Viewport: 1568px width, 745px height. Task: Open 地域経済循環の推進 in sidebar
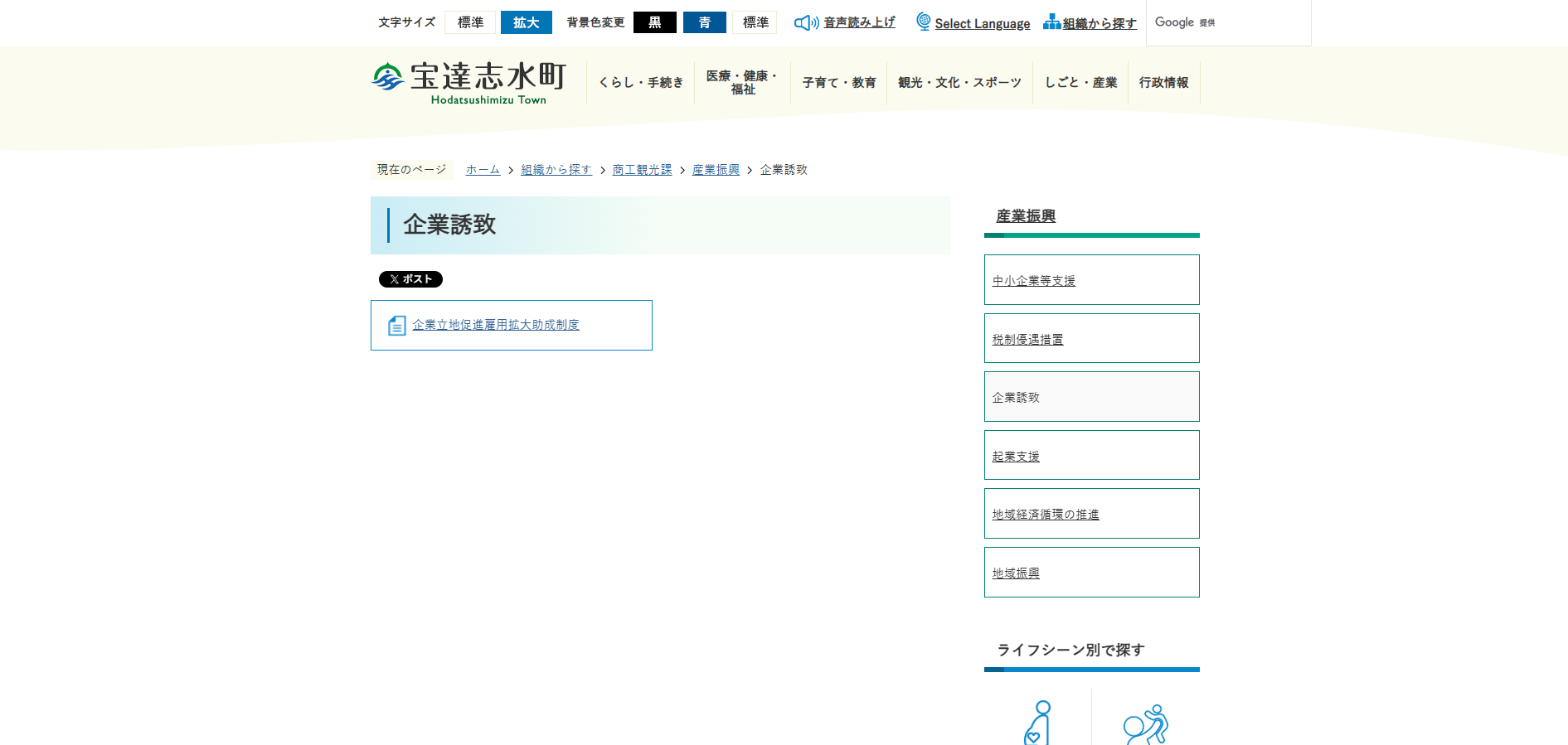click(x=1092, y=514)
